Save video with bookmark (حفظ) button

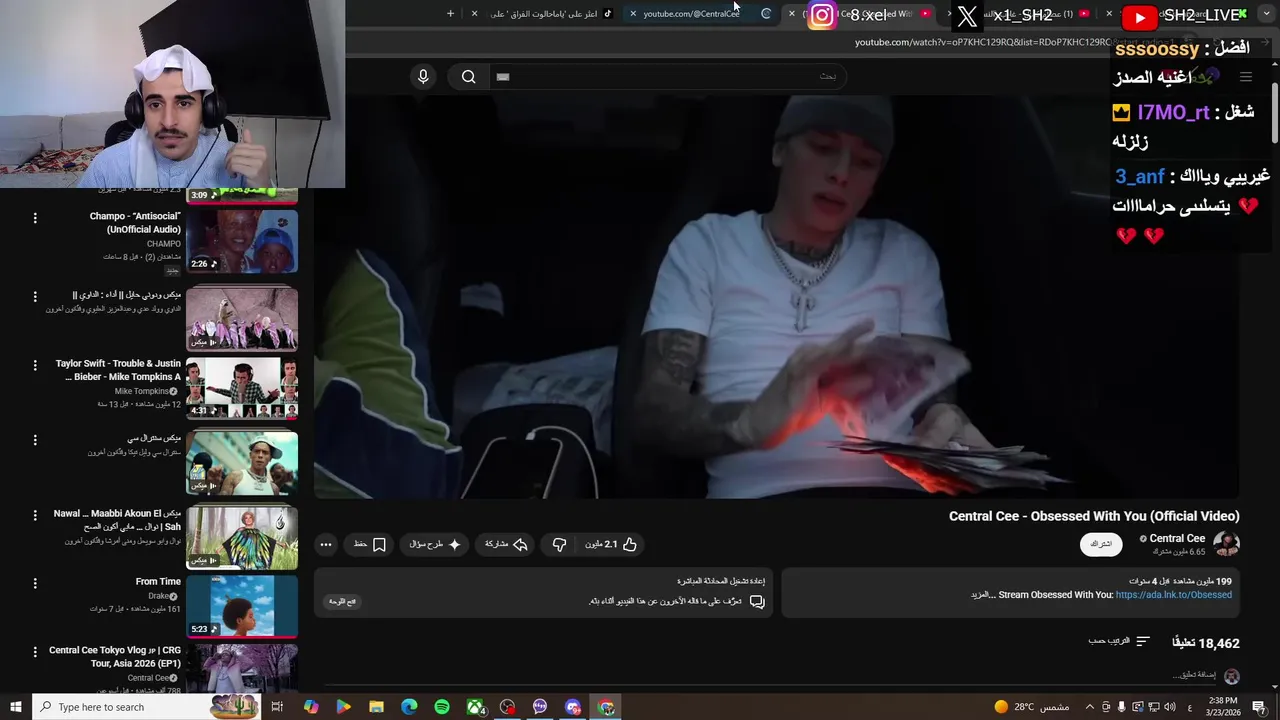(x=370, y=544)
